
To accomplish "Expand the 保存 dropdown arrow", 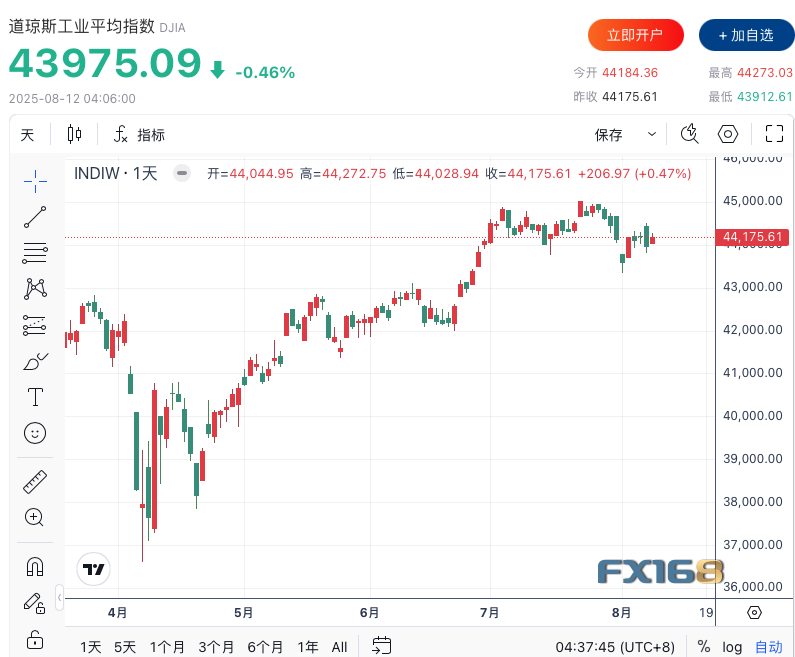I will click(x=652, y=134).
